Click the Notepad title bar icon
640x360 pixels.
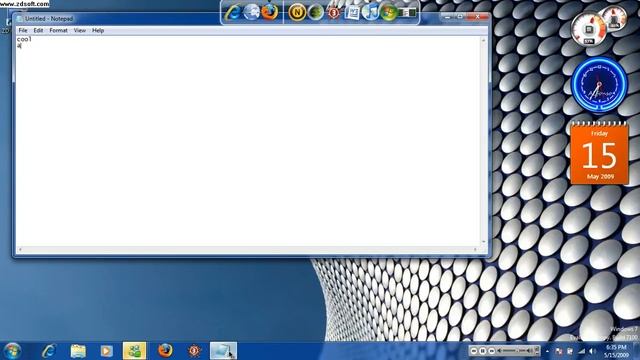pyautogui.click(x=20, y=19)
